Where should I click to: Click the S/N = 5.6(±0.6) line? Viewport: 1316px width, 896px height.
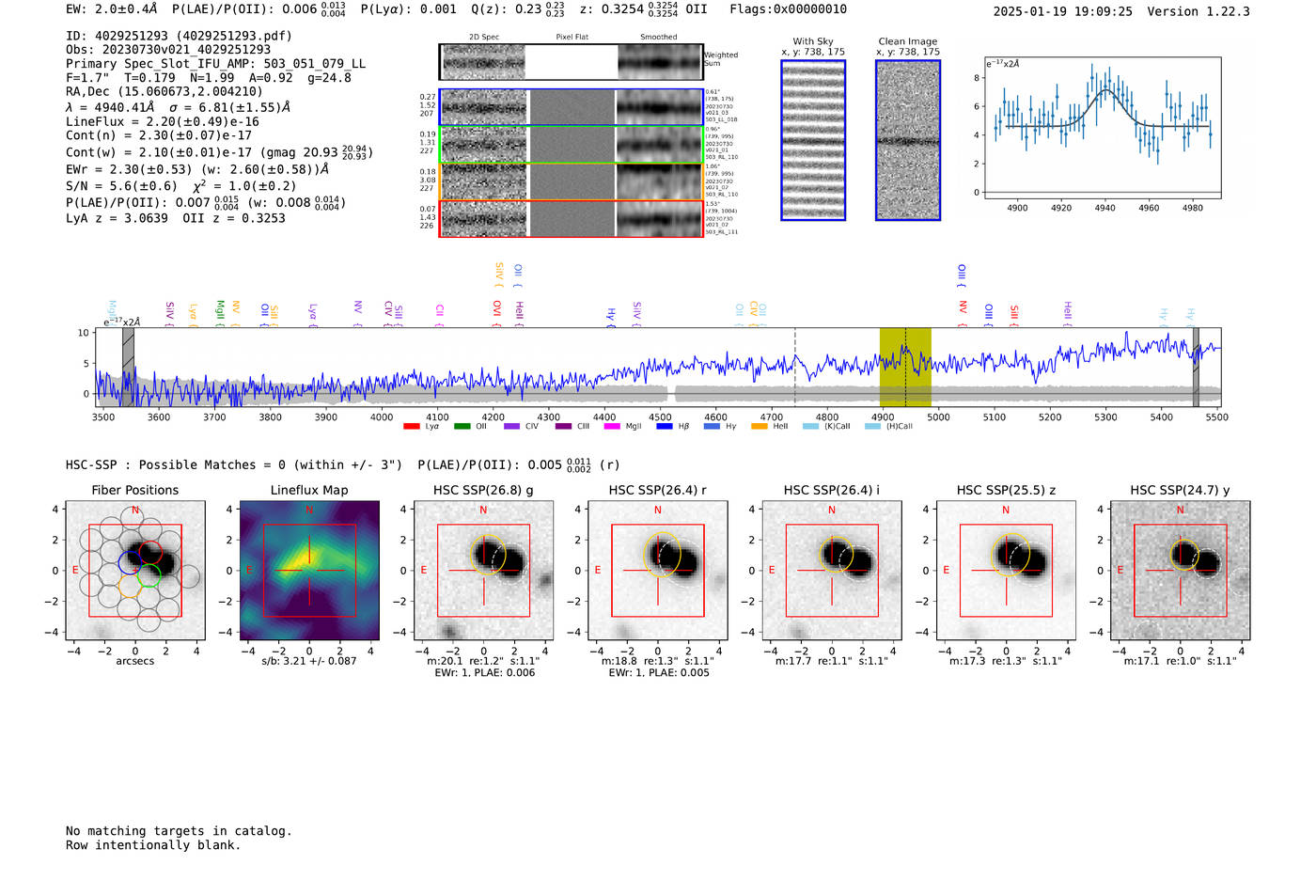[x=122, y=185]
